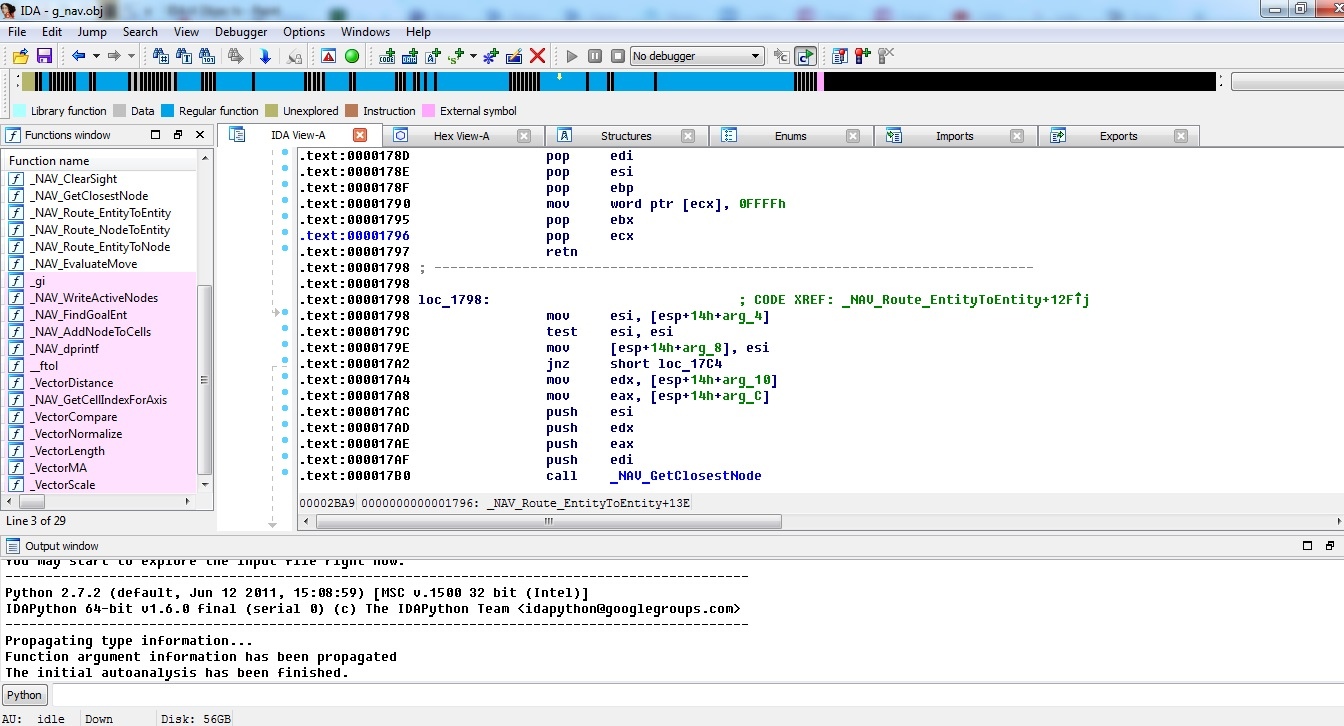
Task: Click the add breakpoint red-dot plus icon
Action: 862,56
